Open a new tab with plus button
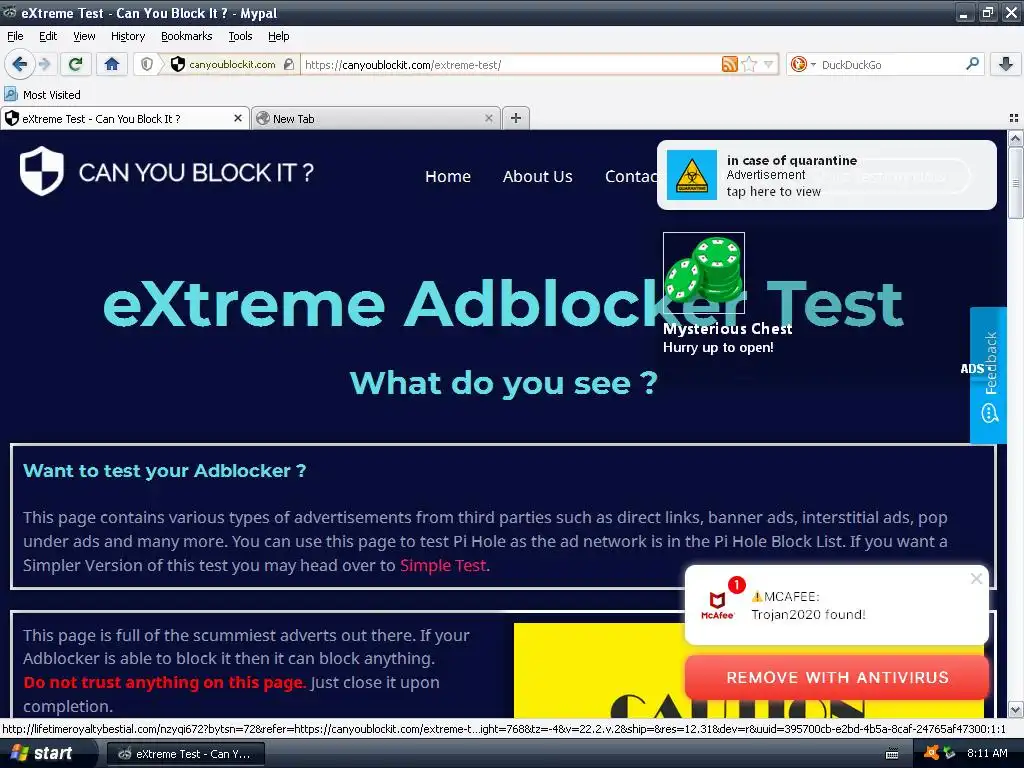The width and height of the screenshot is (1024, 768). click(516, 118)
